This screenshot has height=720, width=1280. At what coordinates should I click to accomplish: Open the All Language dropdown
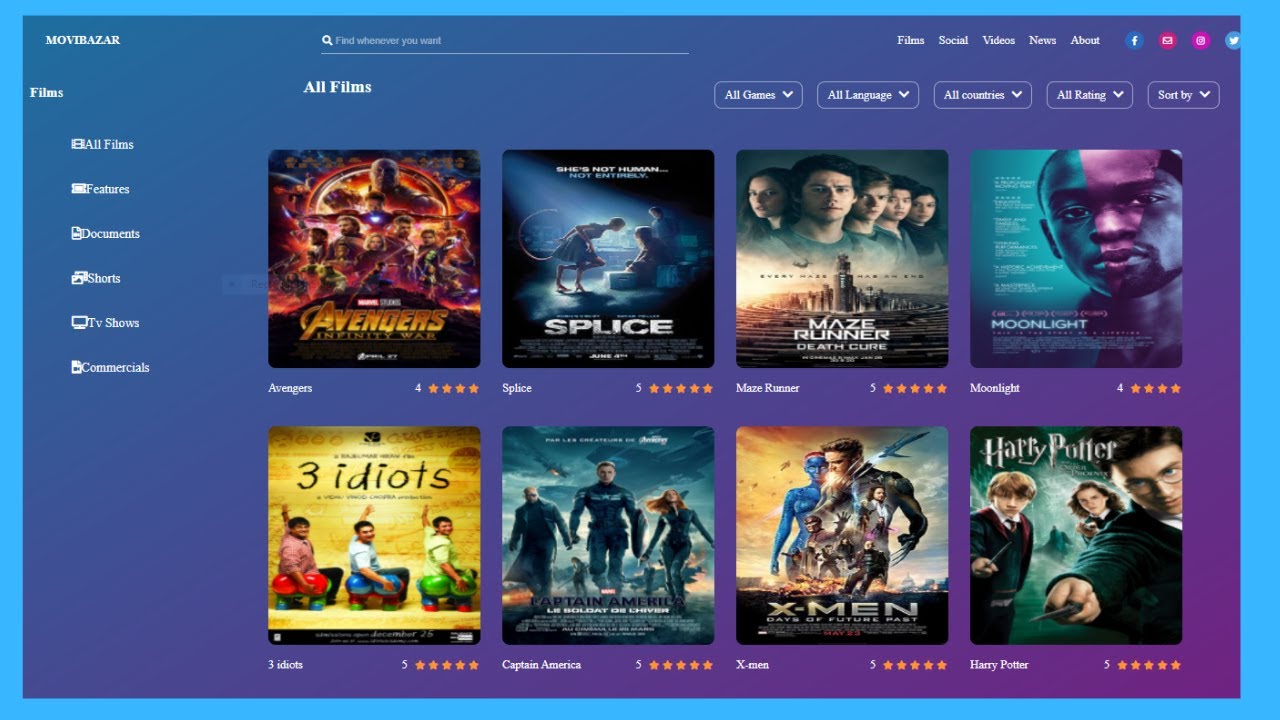click(868, 95)
